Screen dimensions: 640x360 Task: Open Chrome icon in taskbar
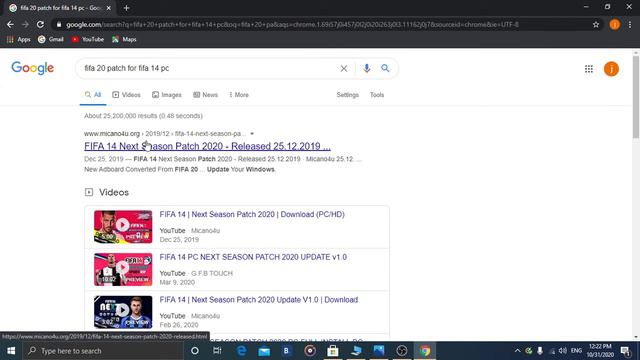click(x=425, y=351)
